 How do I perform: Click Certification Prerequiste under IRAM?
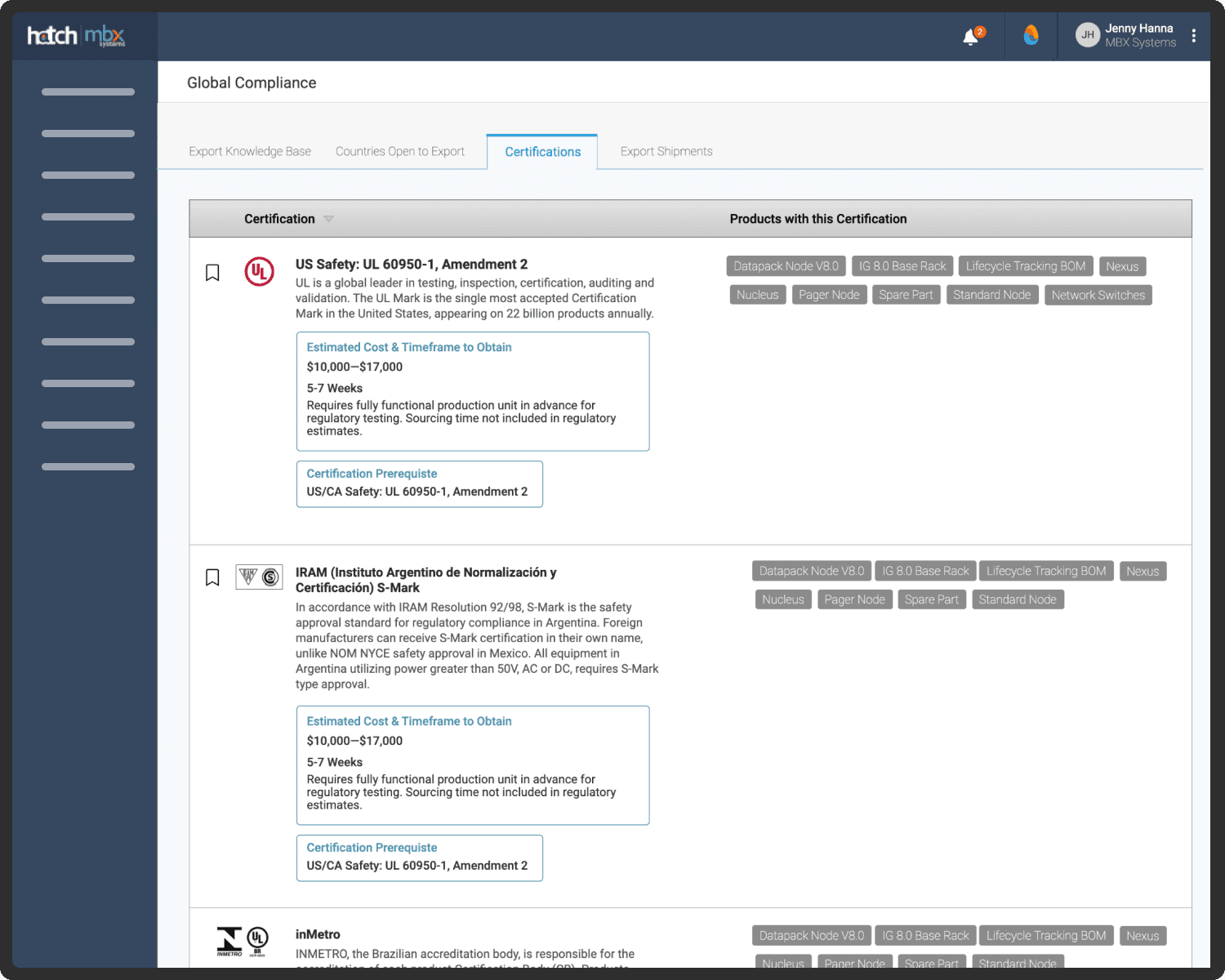click(372, 848)
